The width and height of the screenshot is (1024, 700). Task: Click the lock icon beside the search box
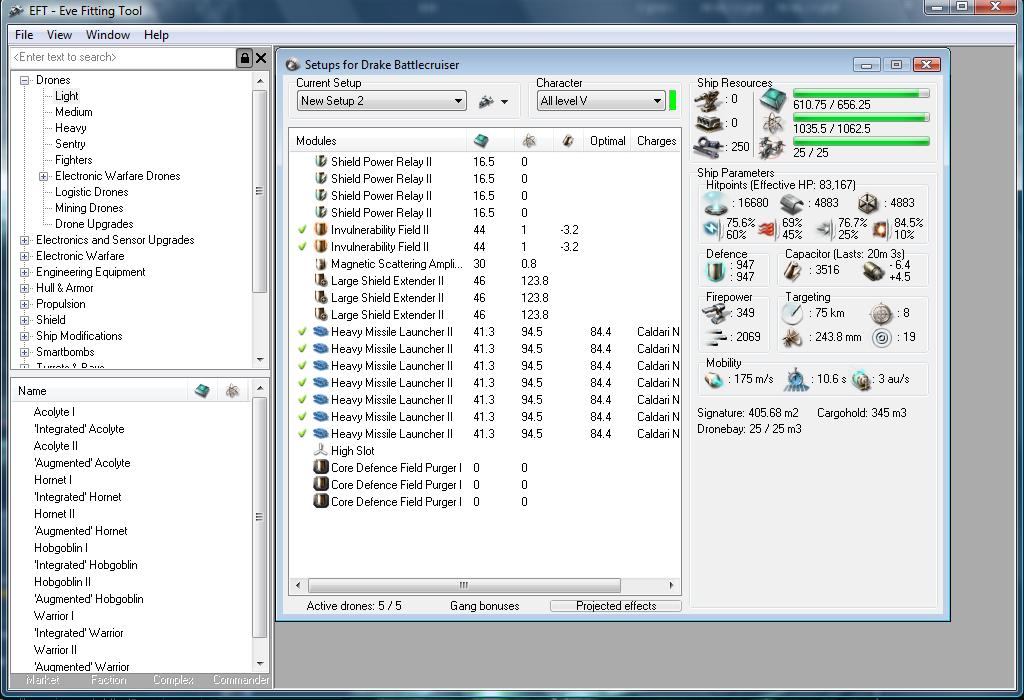244,58
